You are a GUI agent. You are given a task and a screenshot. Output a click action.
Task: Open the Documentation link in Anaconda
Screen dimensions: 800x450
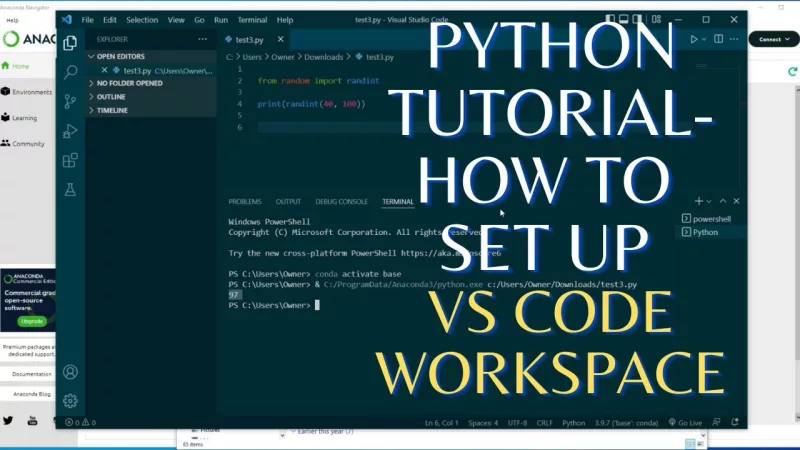pyautogui.click(x=32, y=374)
